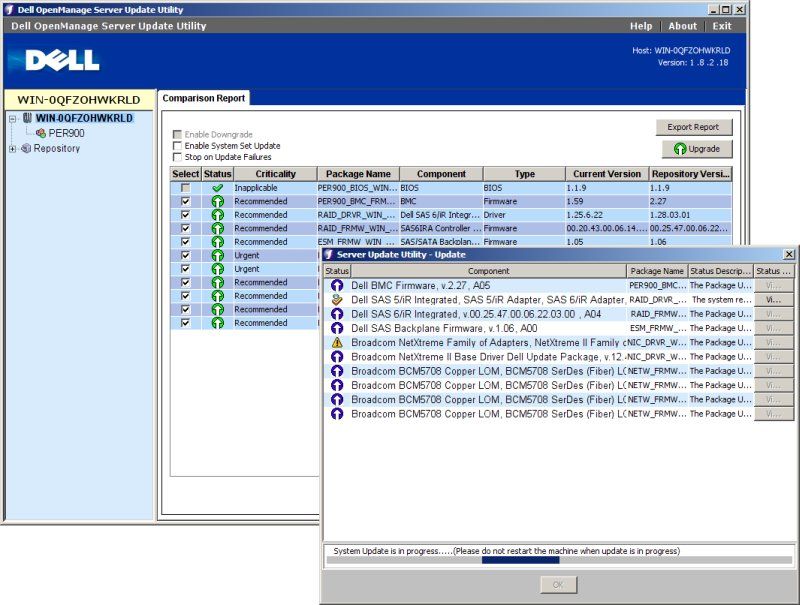Expand the Repository tree node
Viewport: 800px width, 605px height.
(13, 149)
